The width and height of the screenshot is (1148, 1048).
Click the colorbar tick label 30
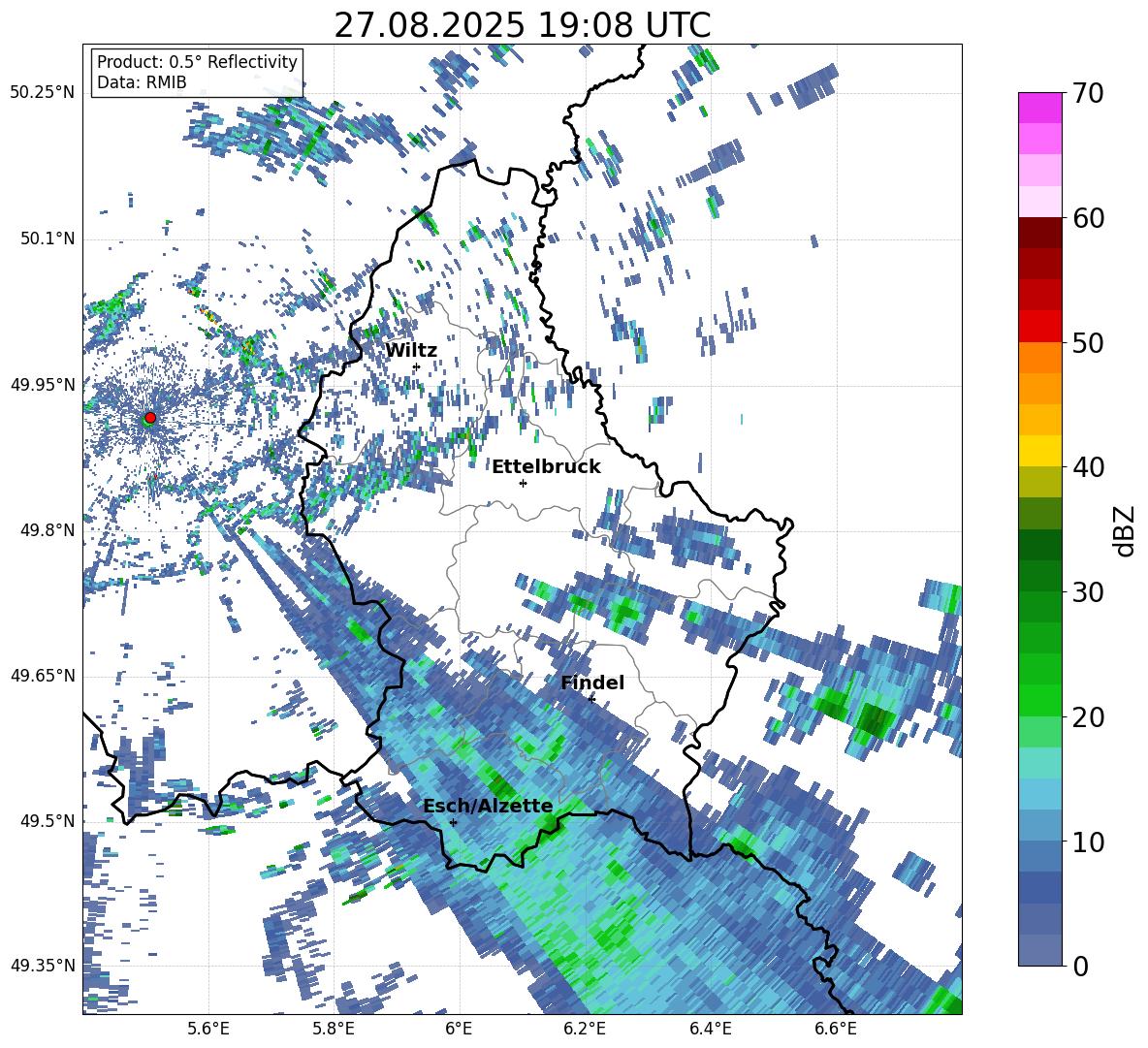point(1089,592)
